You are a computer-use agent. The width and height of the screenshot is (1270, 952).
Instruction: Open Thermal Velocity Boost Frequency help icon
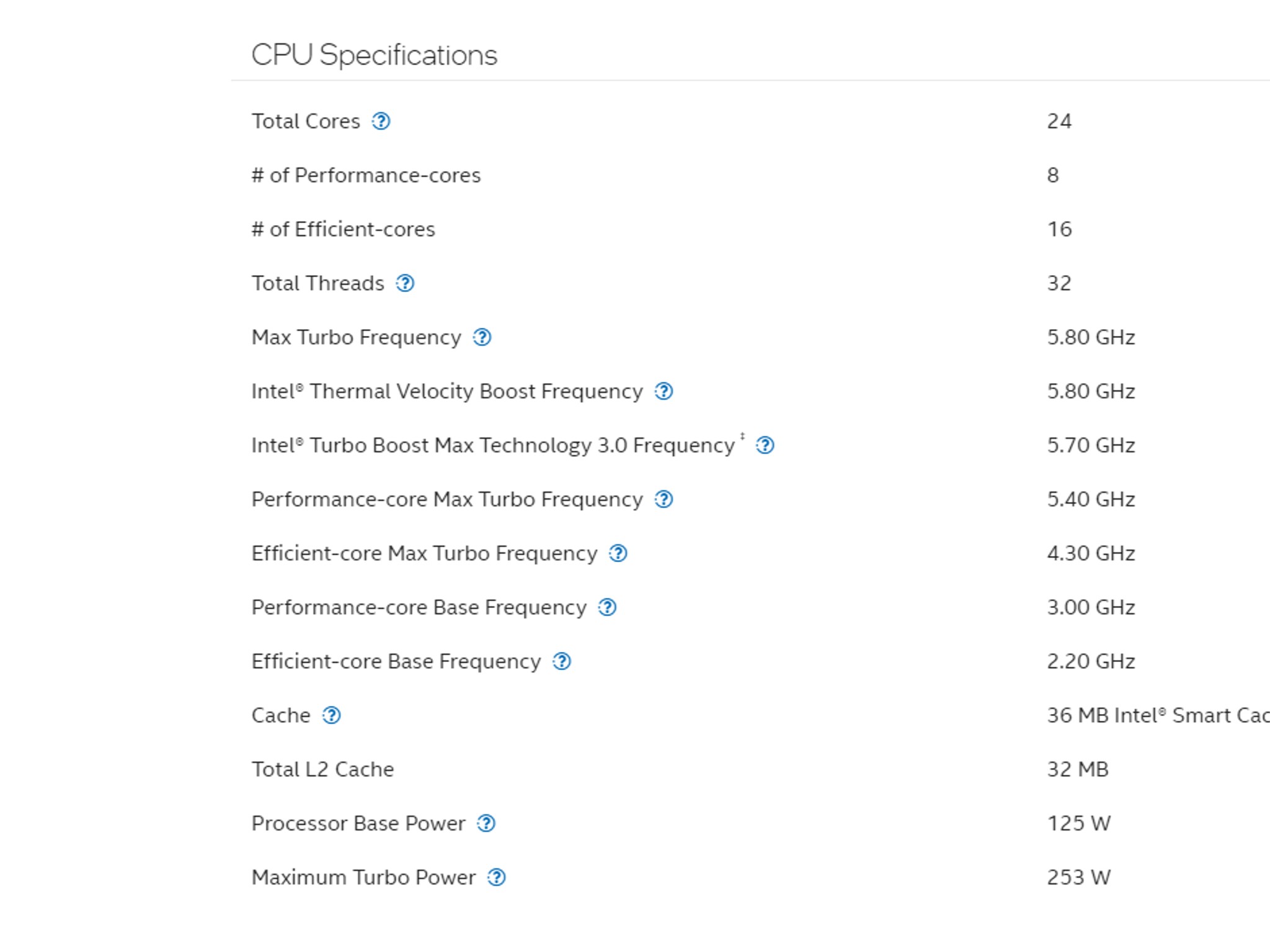pos(664,391)
